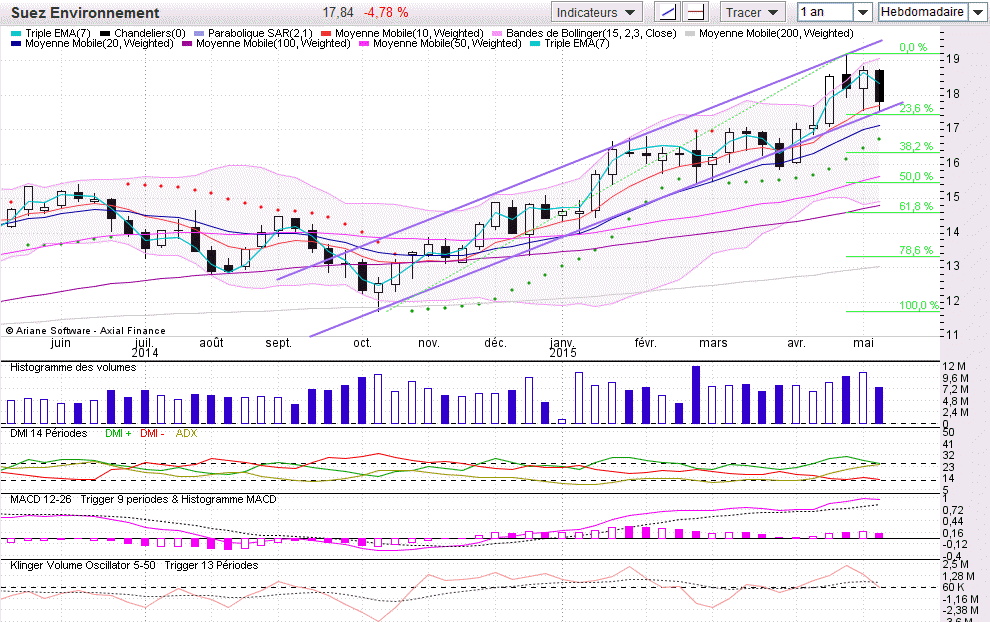The image size is (990, 622).
Task: Click the -4,78 % change value
Action: [386, 13]
